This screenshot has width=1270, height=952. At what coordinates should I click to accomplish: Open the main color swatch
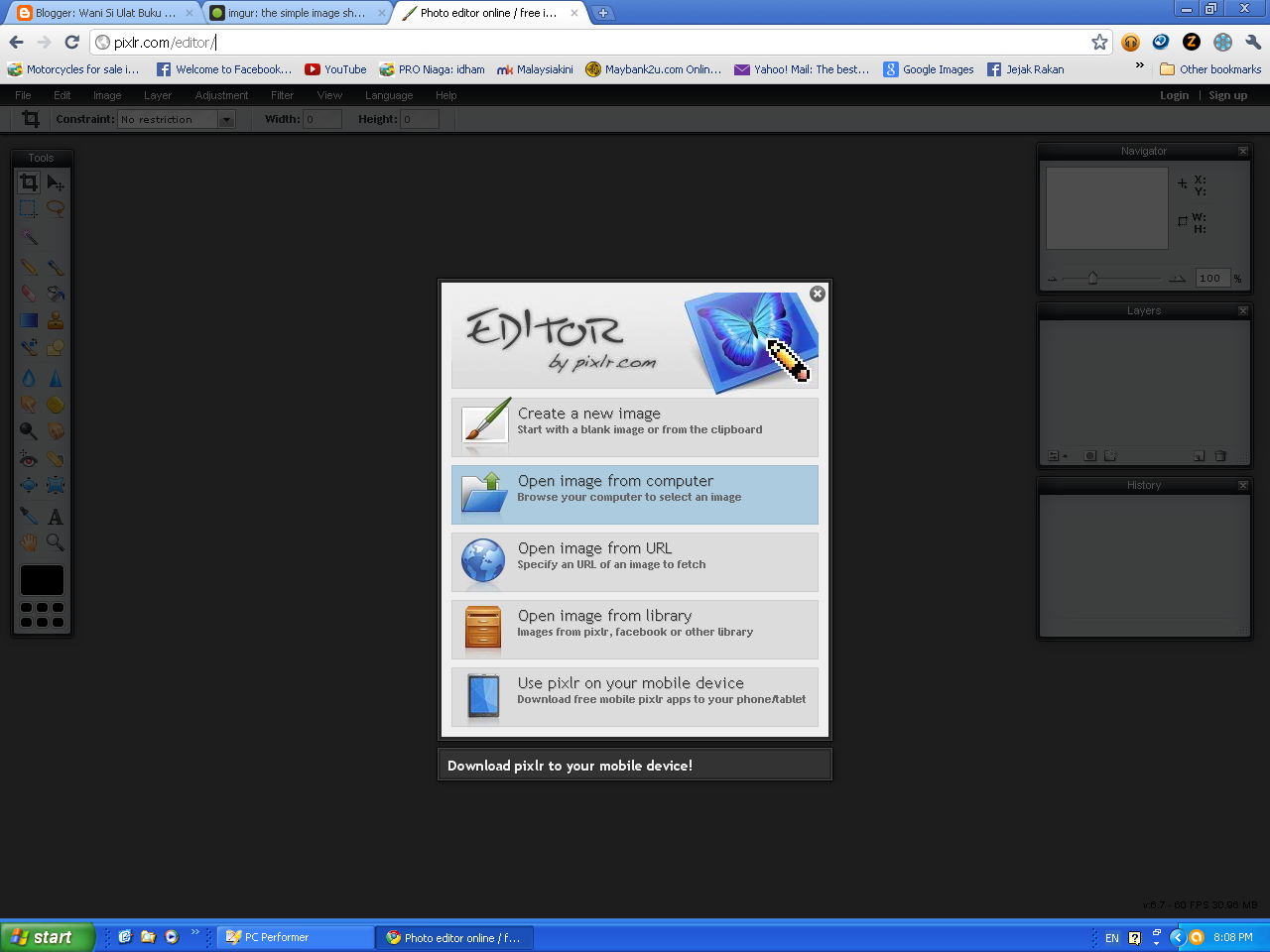pyautogui.click(x=42, y=580)
